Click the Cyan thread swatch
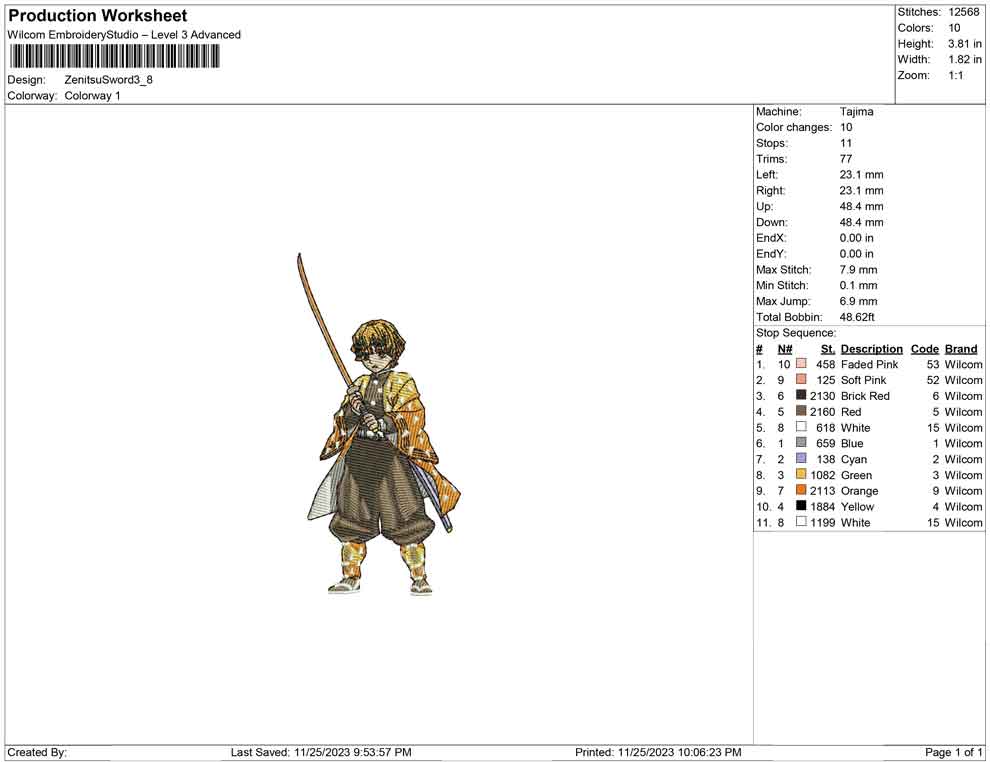 pos(801,458)
